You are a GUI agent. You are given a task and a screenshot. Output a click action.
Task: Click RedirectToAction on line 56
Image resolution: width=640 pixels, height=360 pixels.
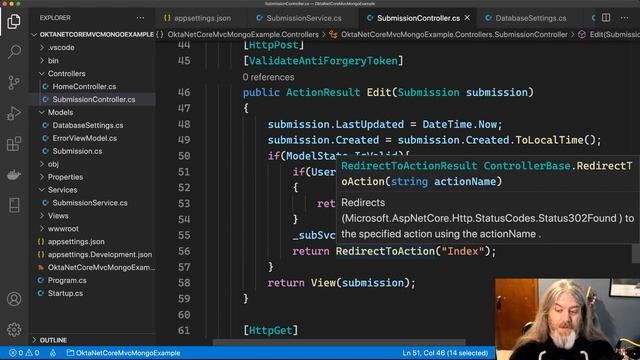pos(385,251)
